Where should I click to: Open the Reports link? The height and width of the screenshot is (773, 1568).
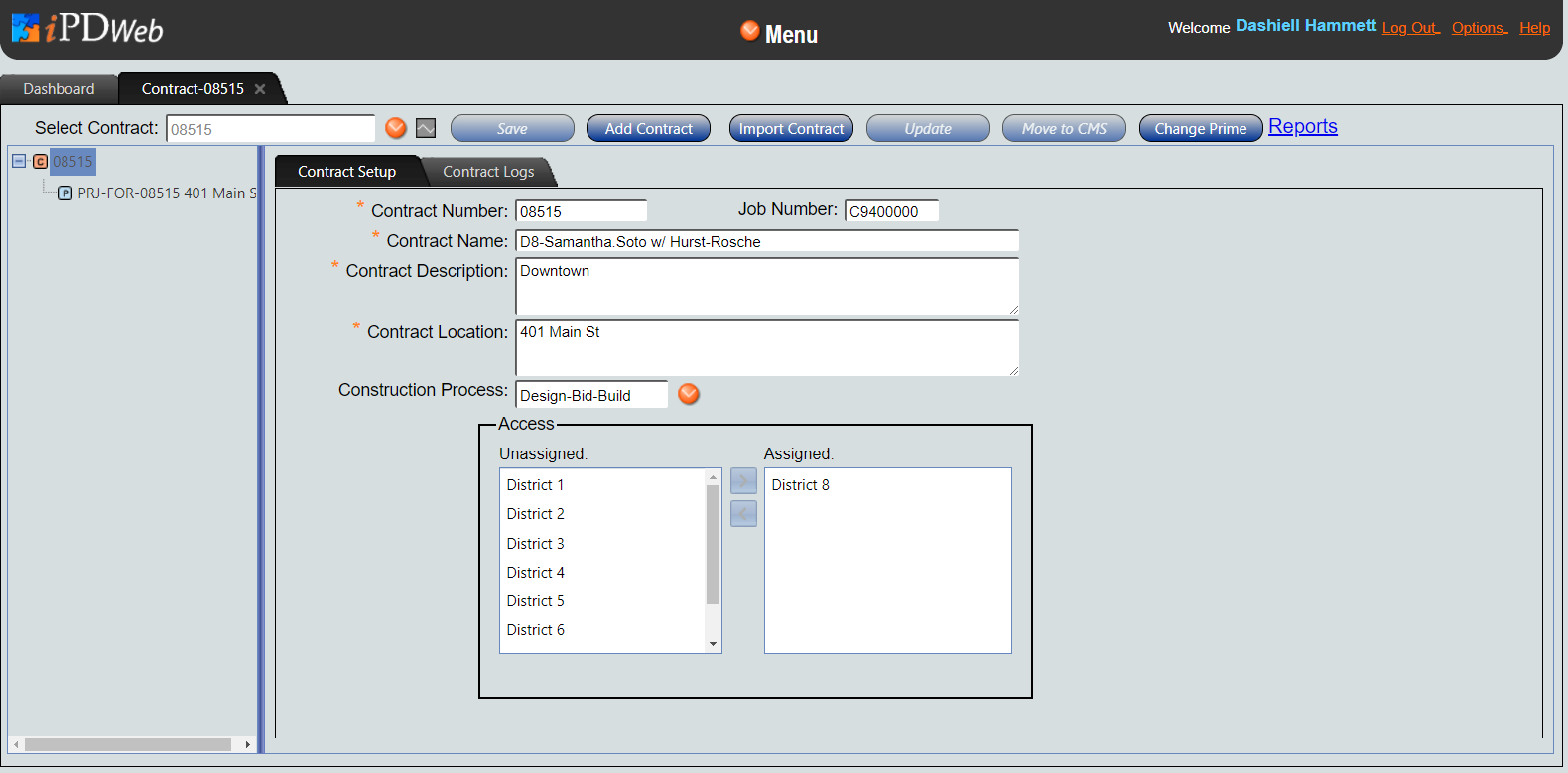(x=1302, y=127)
